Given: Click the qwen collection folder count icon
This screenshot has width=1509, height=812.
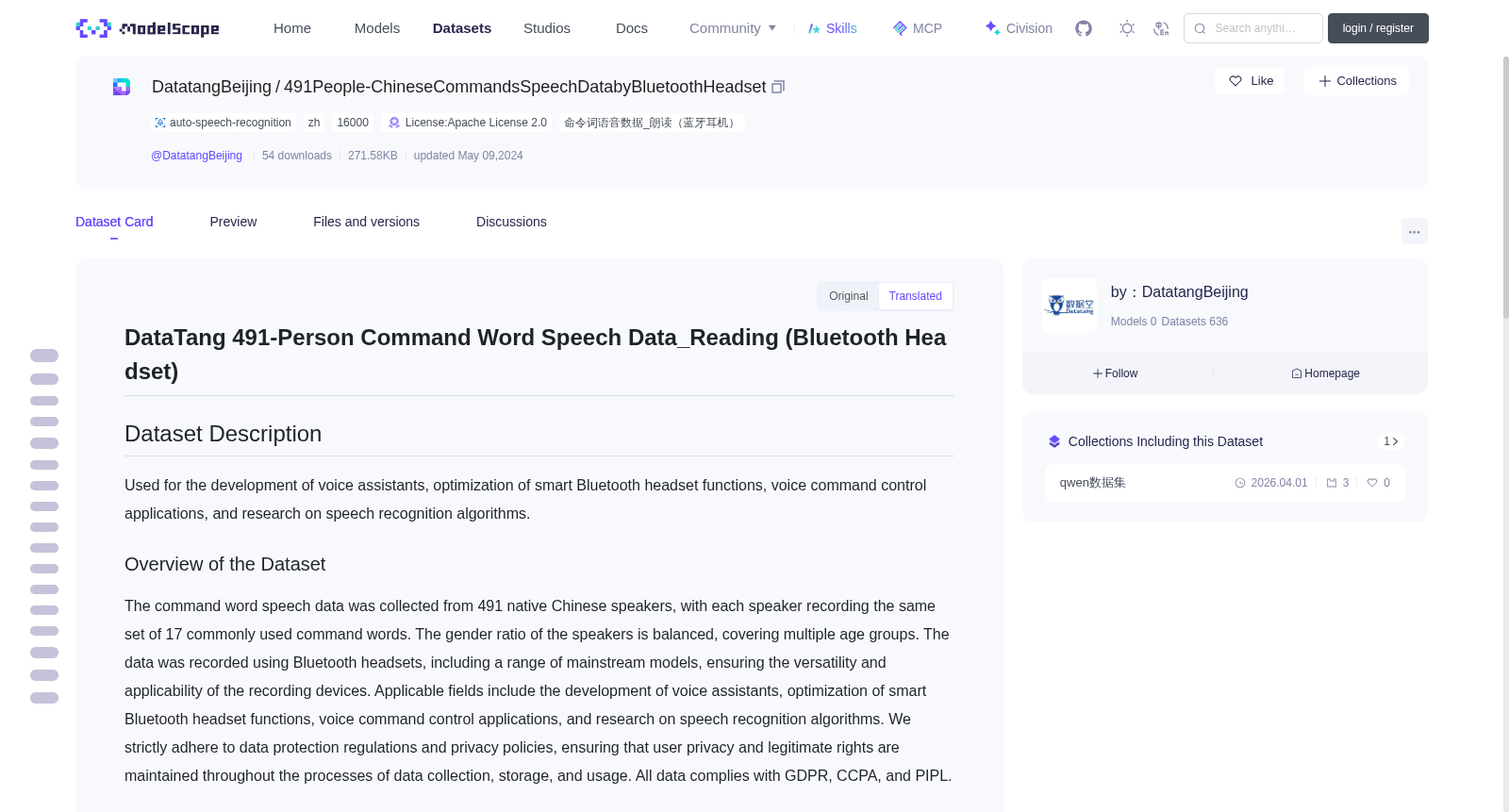Looking at the screenshot, I should click(x=1332, y=483).
